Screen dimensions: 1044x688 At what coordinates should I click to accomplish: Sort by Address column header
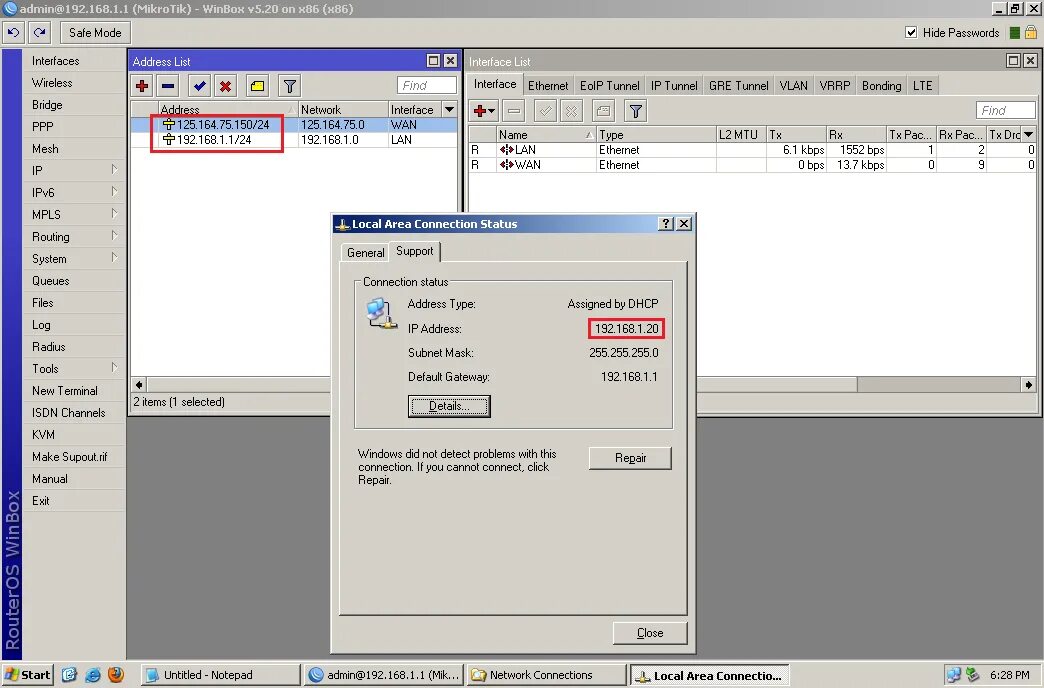tap(228, 109)
